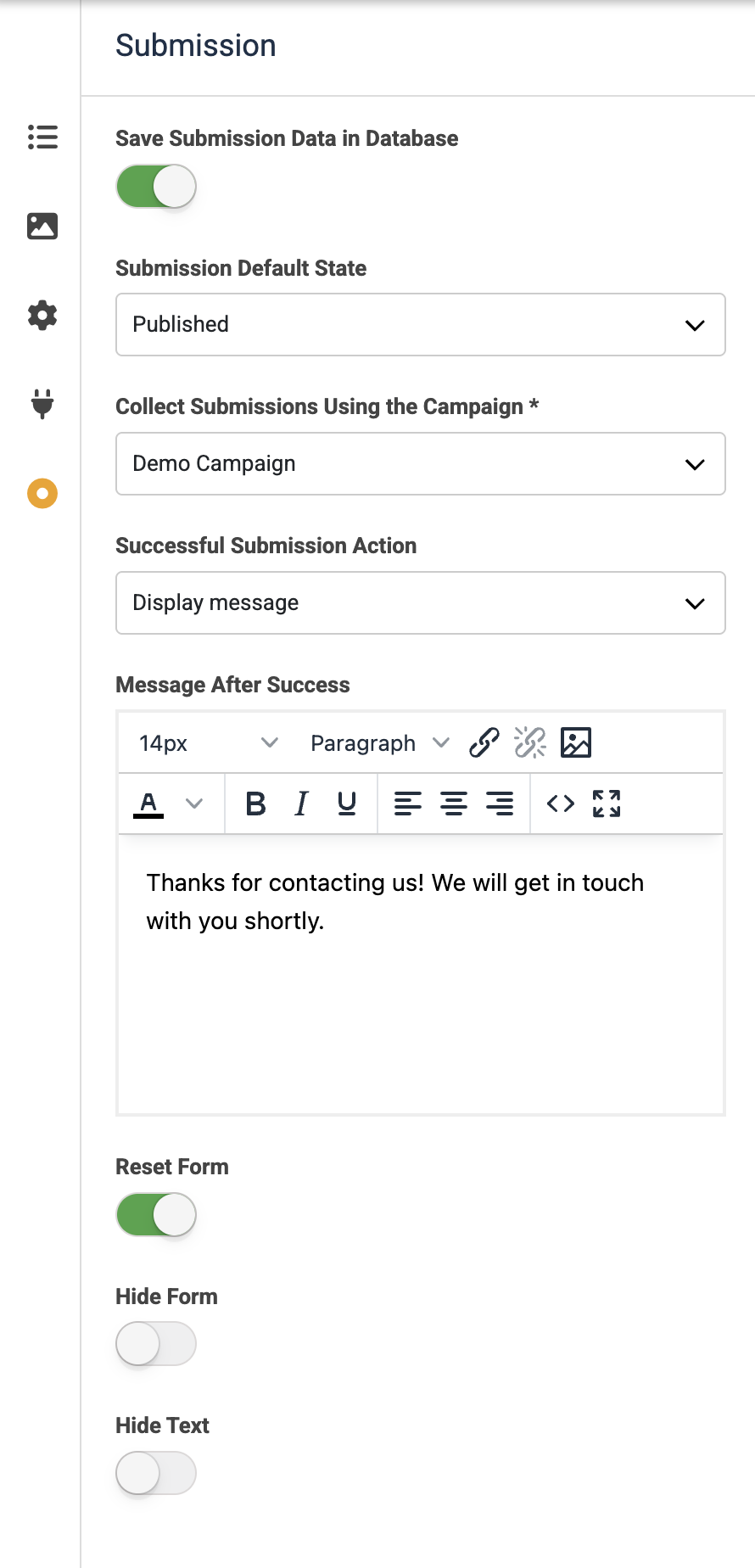
Task: Center align the message text
Action: tap(454, 804)
